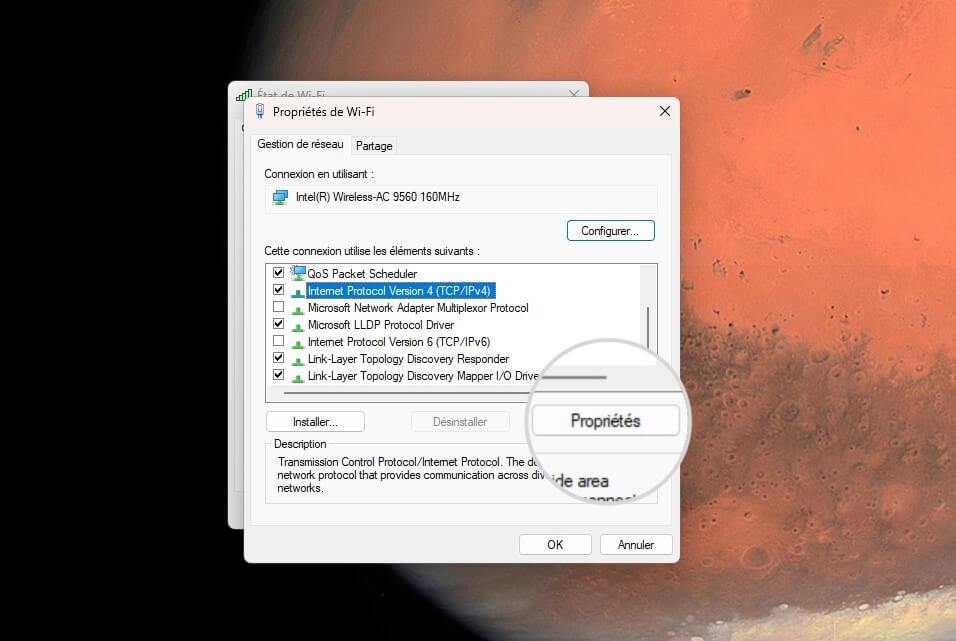The height and width of the screenshot is (641, 956).
Task: Cancel with the Annuler button
Action: 636,545
